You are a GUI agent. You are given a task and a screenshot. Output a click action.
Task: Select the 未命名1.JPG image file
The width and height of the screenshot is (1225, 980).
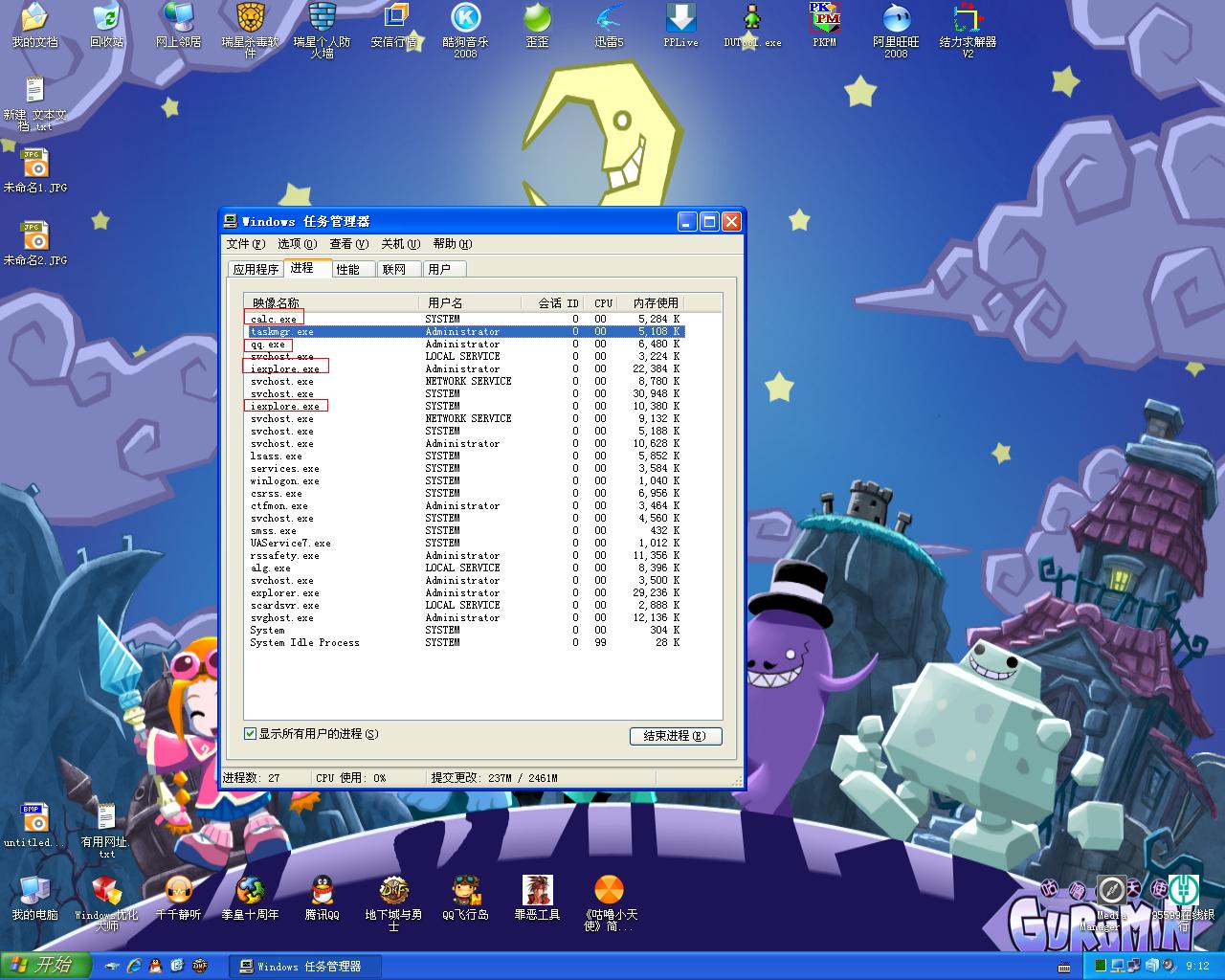(34, 171)
